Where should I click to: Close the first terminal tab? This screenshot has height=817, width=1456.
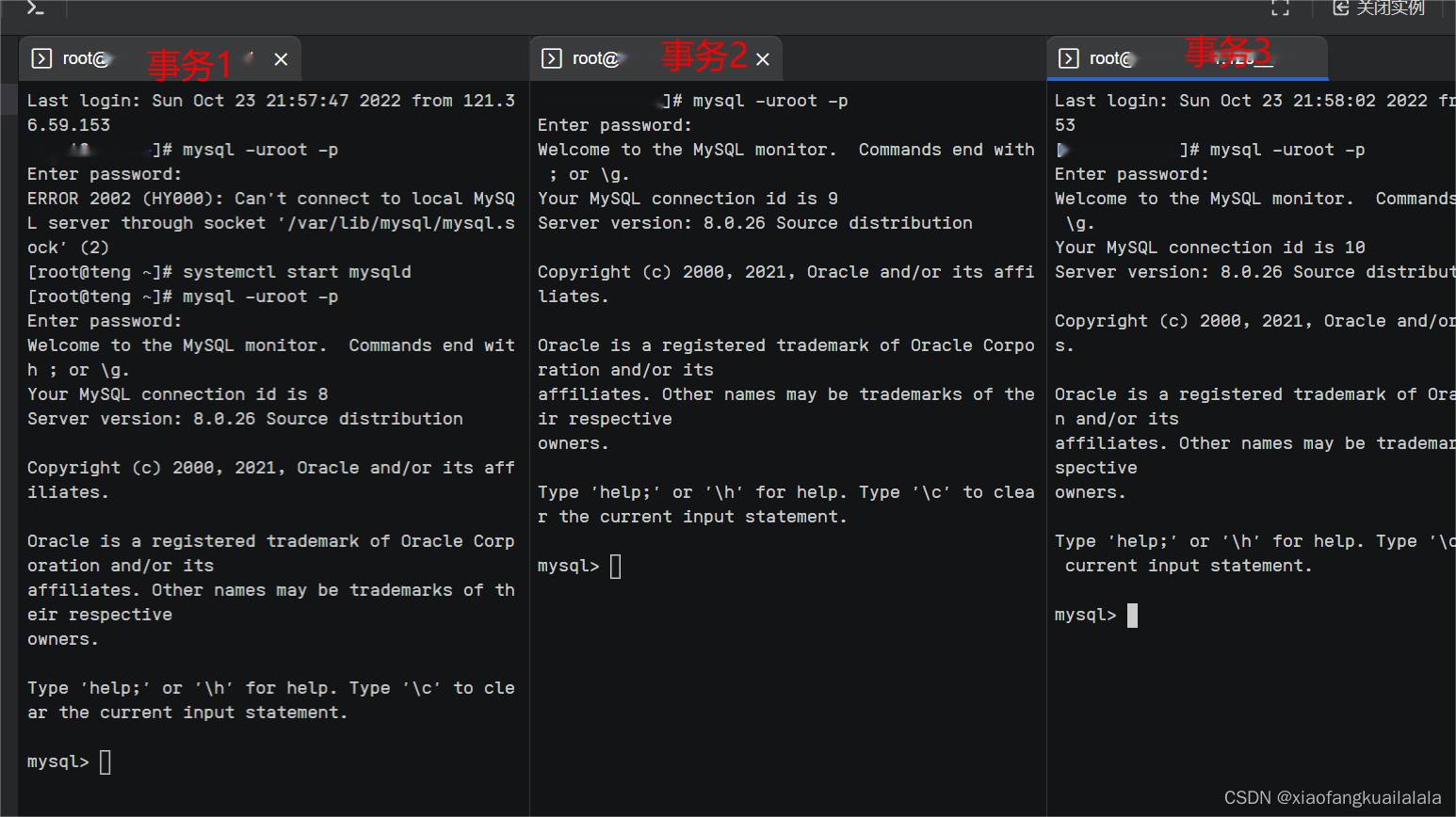pos(281,59)
